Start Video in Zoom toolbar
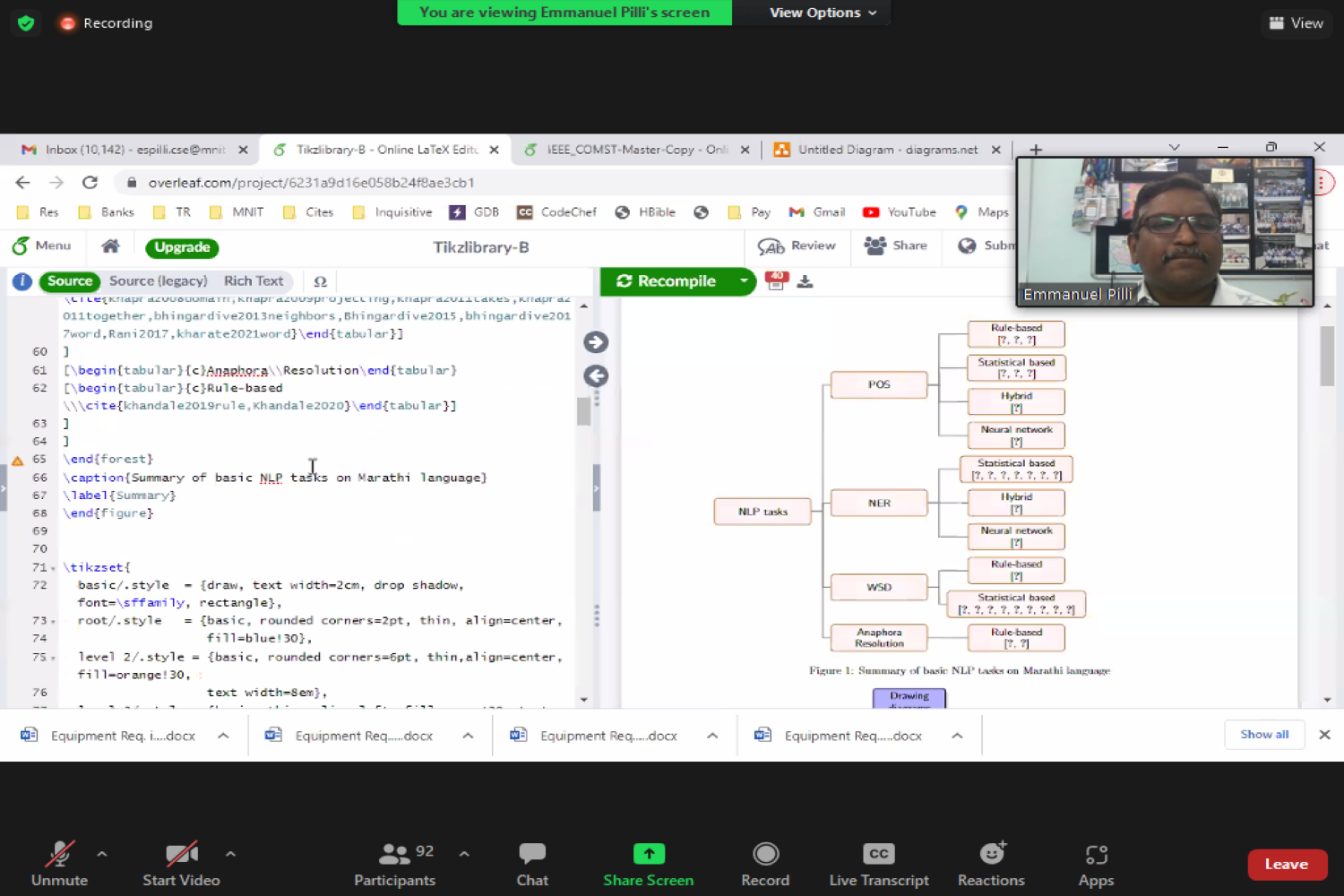This screenshot has height=896, width=1344. [x=181, y=864]
